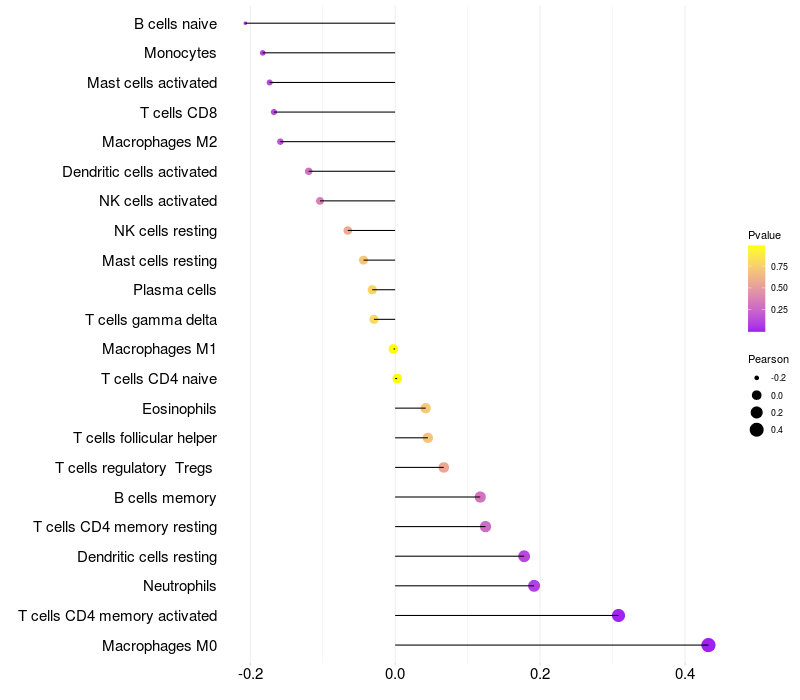Click the Pearson 0.2 legend circle
800x700 pixels.
(x=757, y=412)
